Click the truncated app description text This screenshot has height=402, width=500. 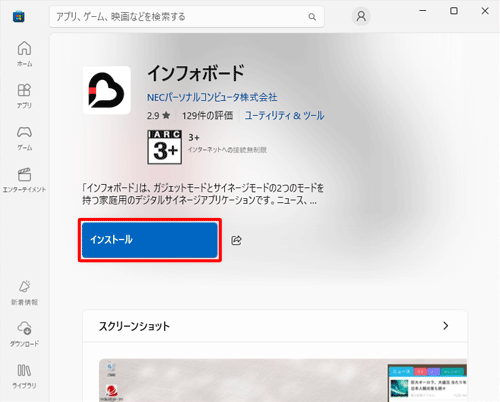203,194
